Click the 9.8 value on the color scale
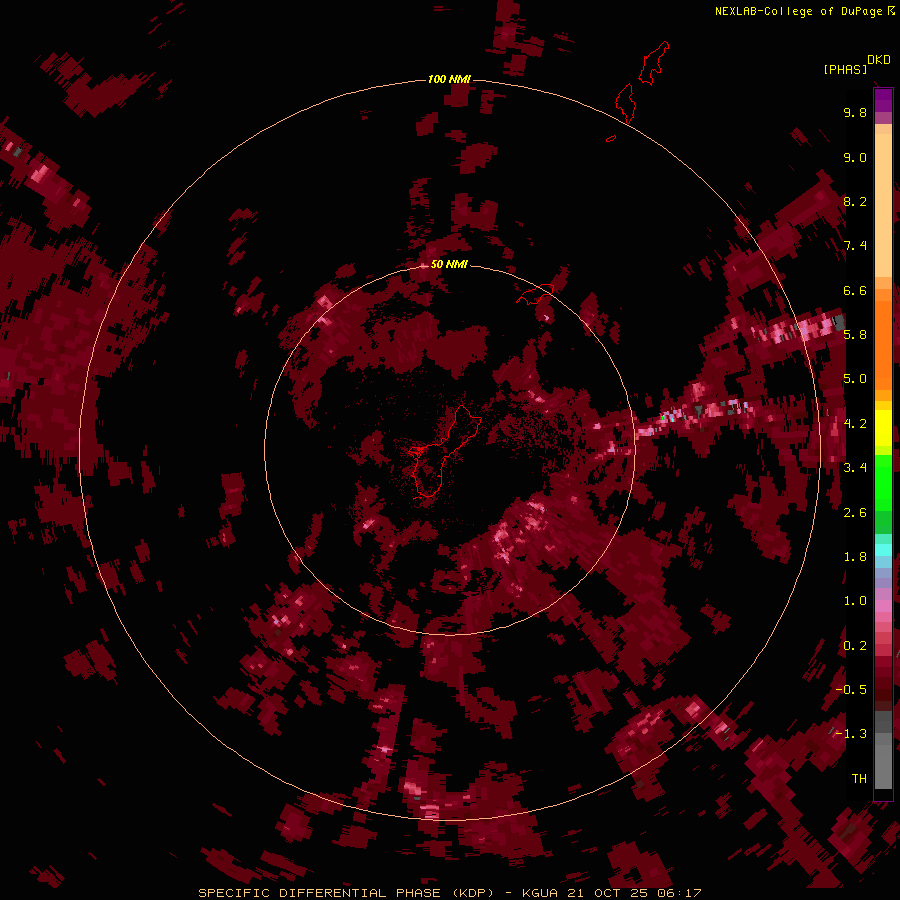The image size is (900, 900). pos(855,112)
